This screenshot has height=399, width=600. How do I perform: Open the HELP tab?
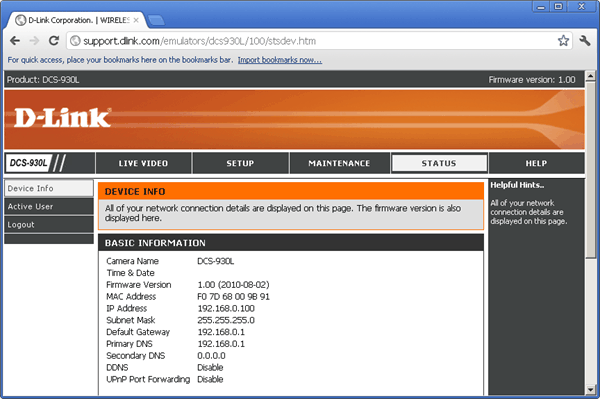tap(536, 163)
